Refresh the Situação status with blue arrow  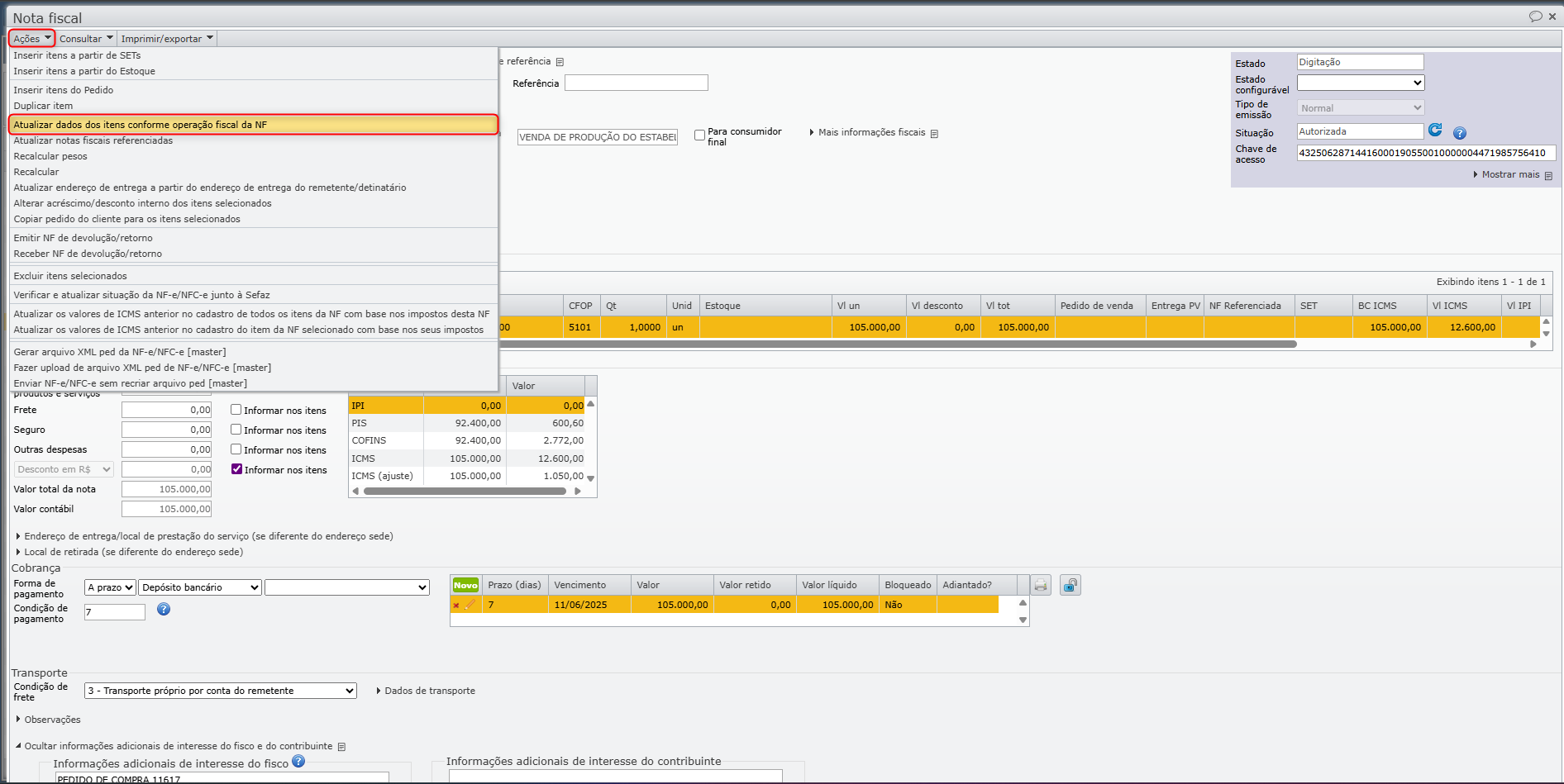pyautogui.click(x=1435, y=131)
